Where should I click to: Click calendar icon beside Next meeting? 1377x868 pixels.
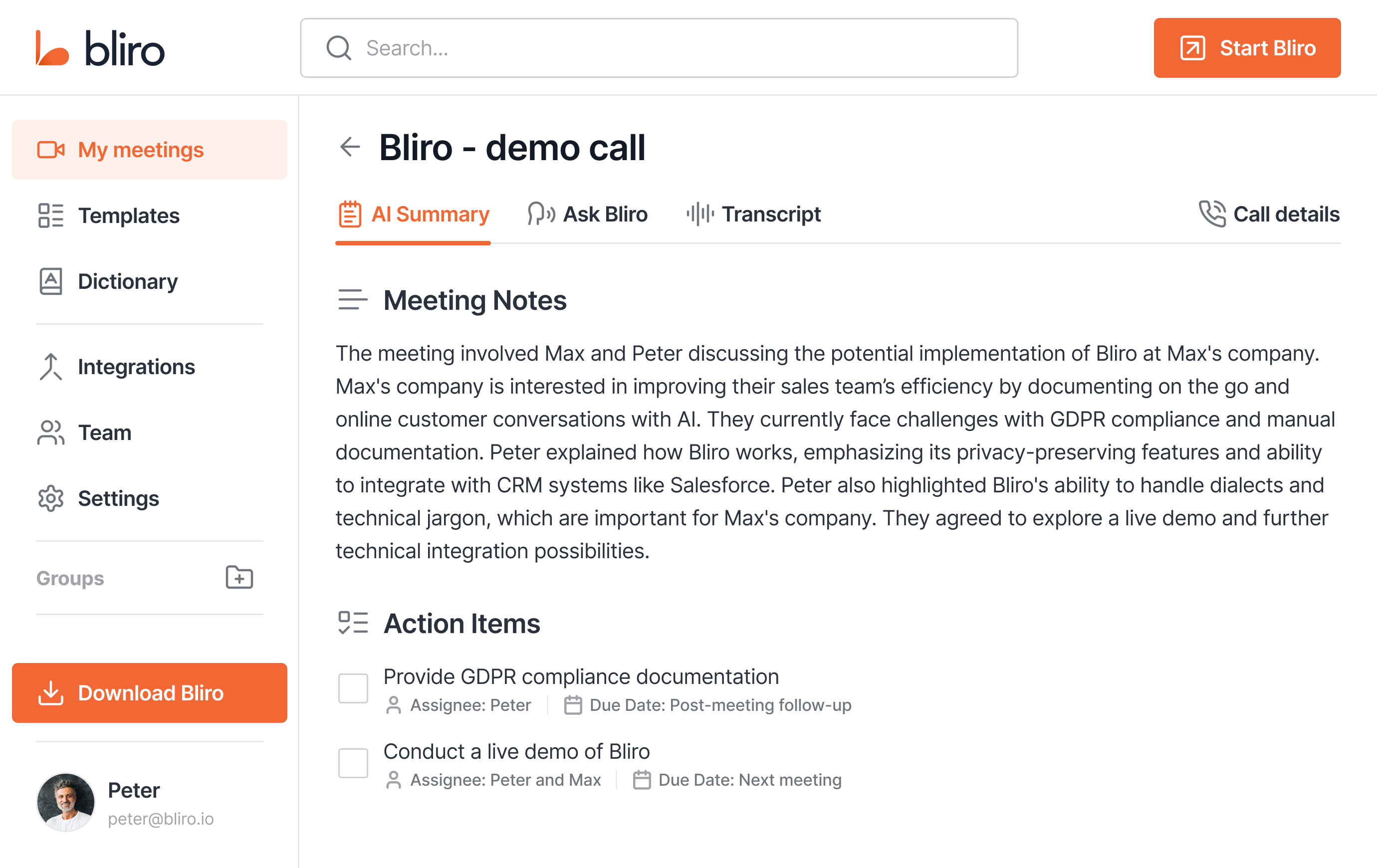(642, 780)
